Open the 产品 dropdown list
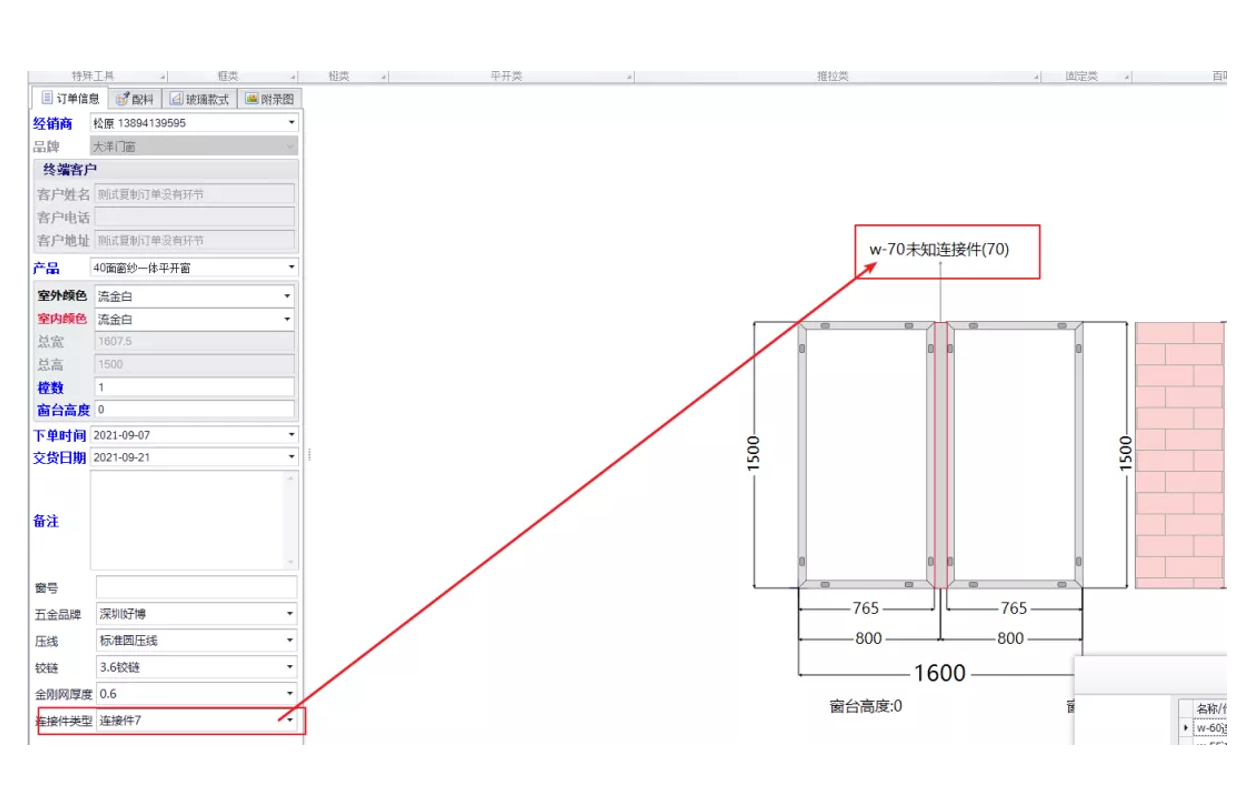 (291, 268)
